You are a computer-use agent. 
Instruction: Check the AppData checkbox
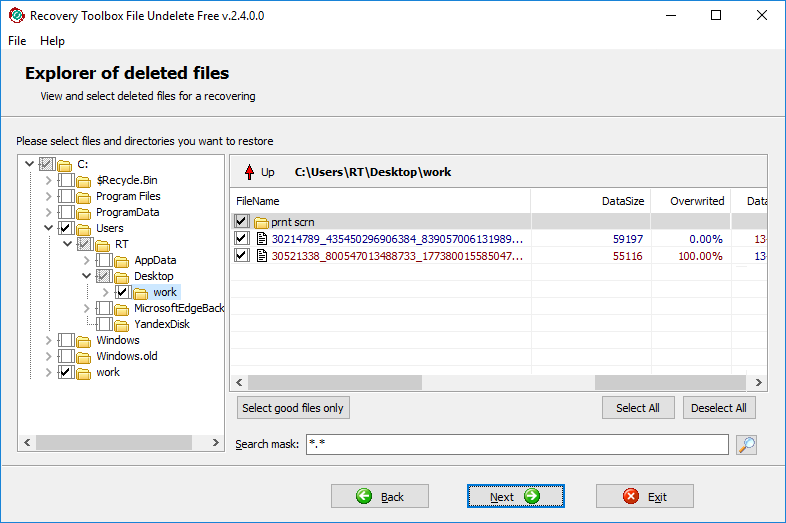(104, 260)
